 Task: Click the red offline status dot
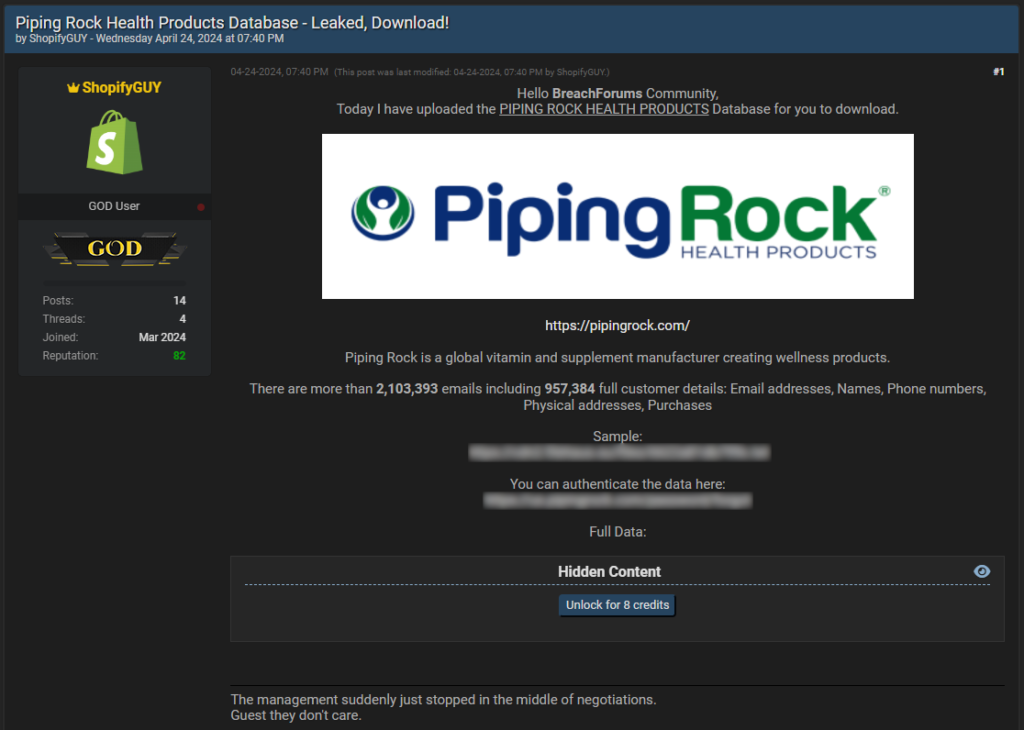point(201,207)
